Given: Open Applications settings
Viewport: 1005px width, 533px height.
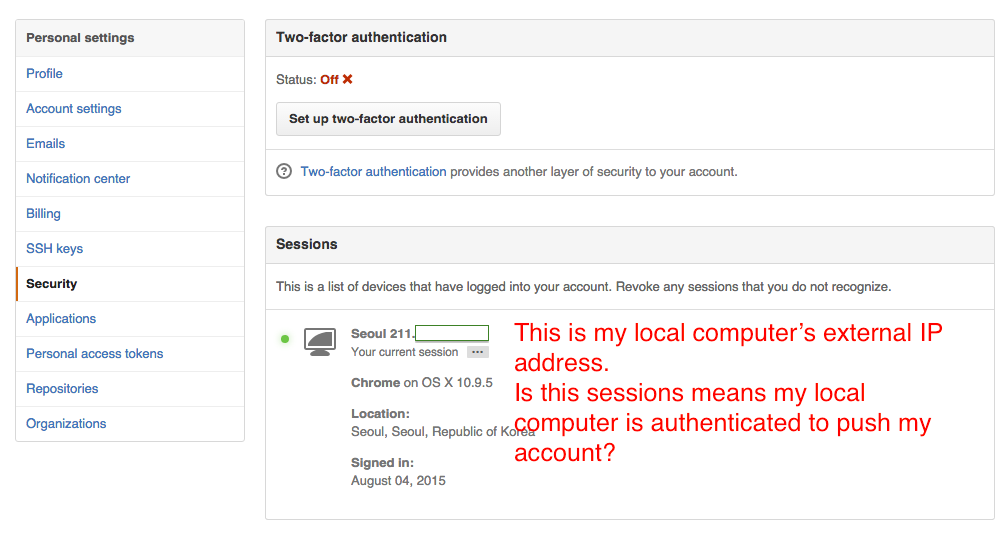Looking at the screenshot, I should [61, 318].
